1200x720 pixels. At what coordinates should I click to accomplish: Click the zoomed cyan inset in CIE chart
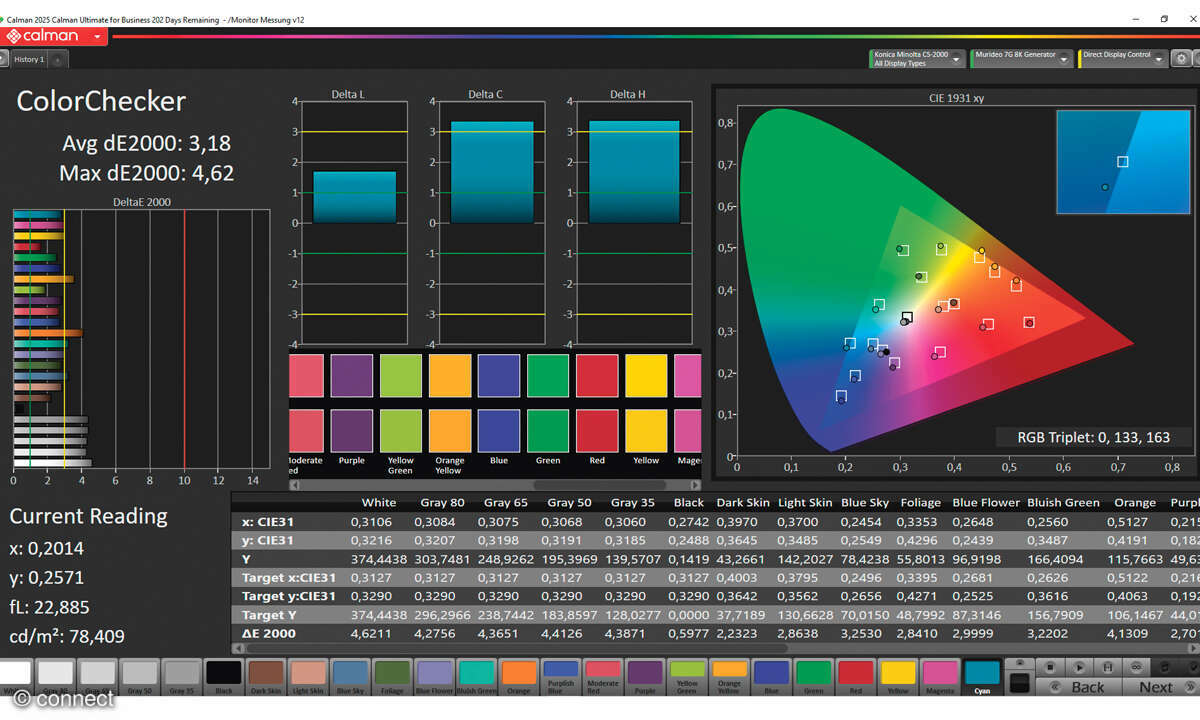[x=1123, y=162]
